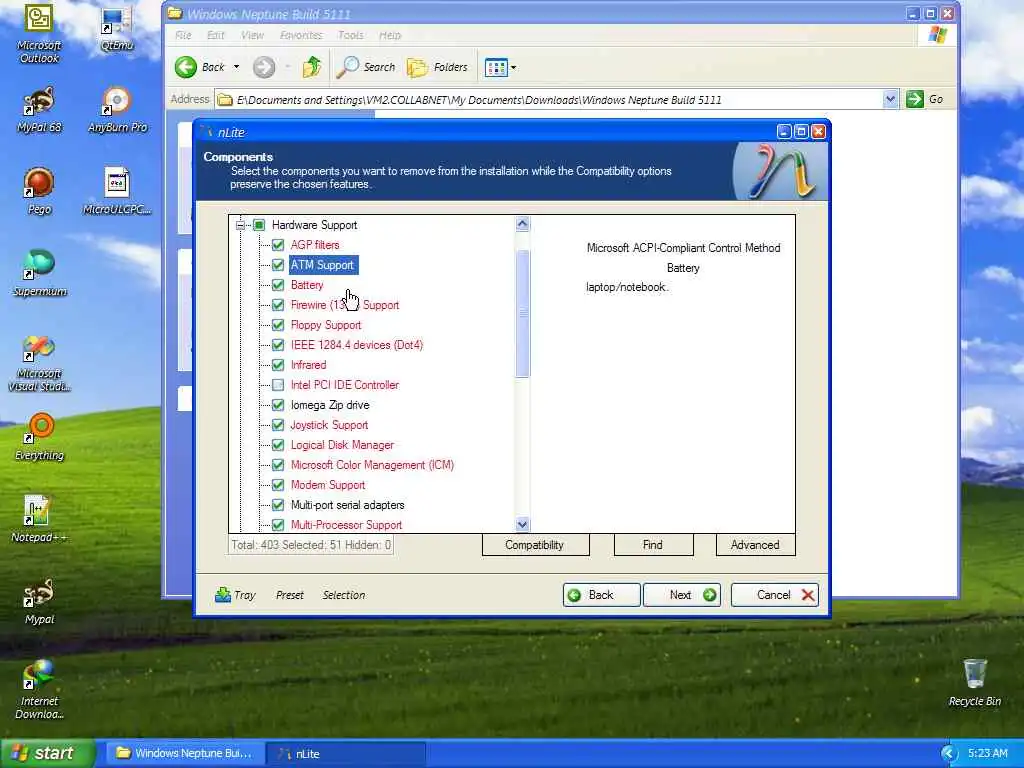Uncheck AGP filters component
The image size is (1024, 768).
tap(278, 245)
